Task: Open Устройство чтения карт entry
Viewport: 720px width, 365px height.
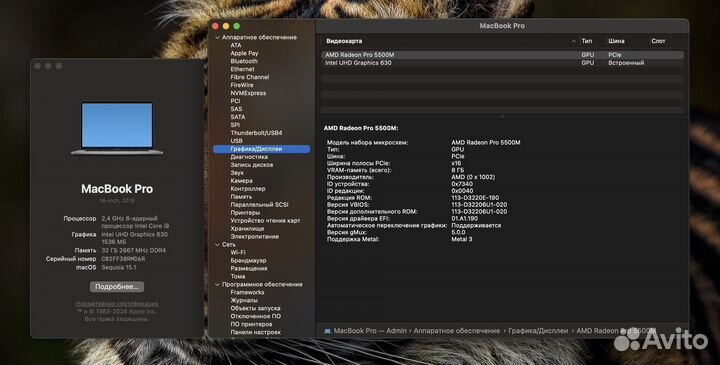Action: (265, 221)
